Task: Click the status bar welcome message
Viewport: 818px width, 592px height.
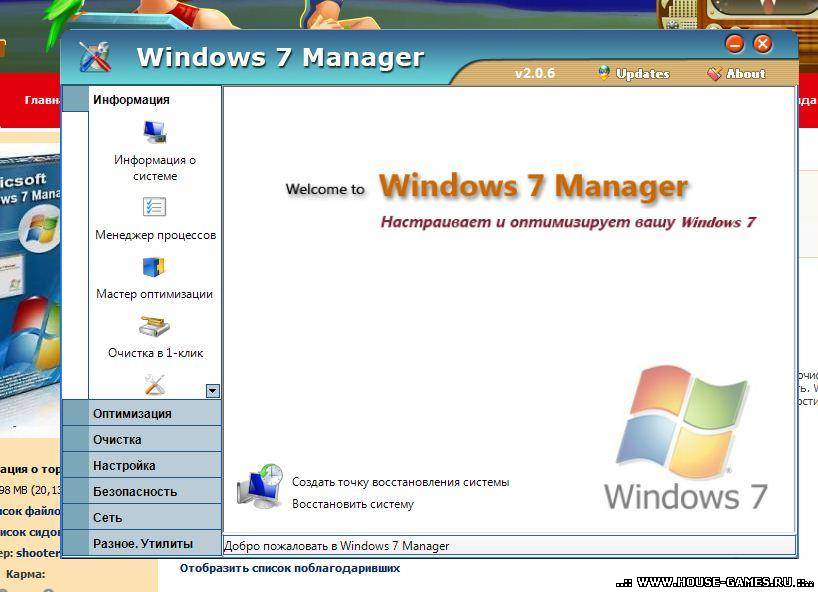Action: tap(336, 546)
